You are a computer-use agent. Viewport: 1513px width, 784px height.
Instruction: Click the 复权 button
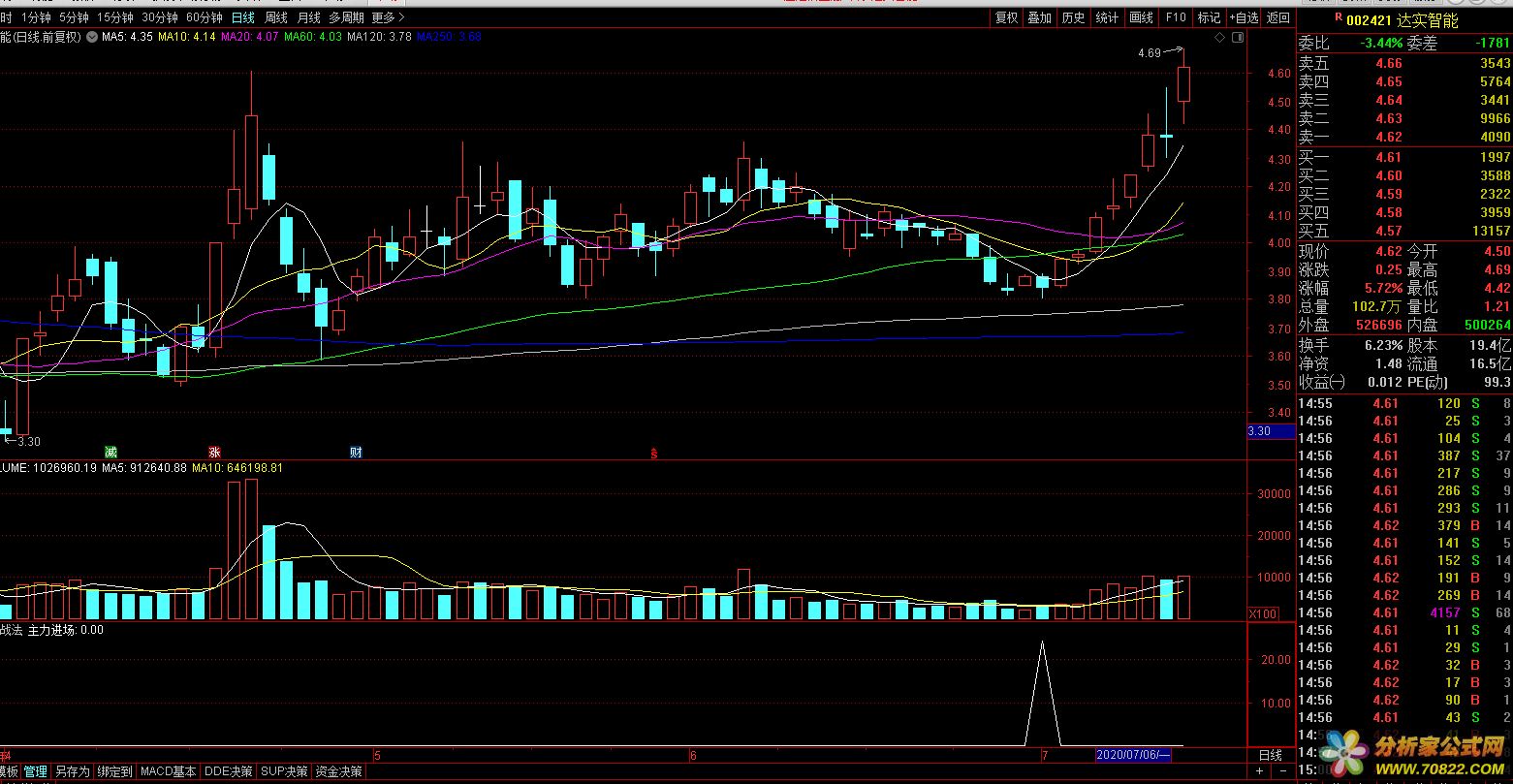[1007, 17]
